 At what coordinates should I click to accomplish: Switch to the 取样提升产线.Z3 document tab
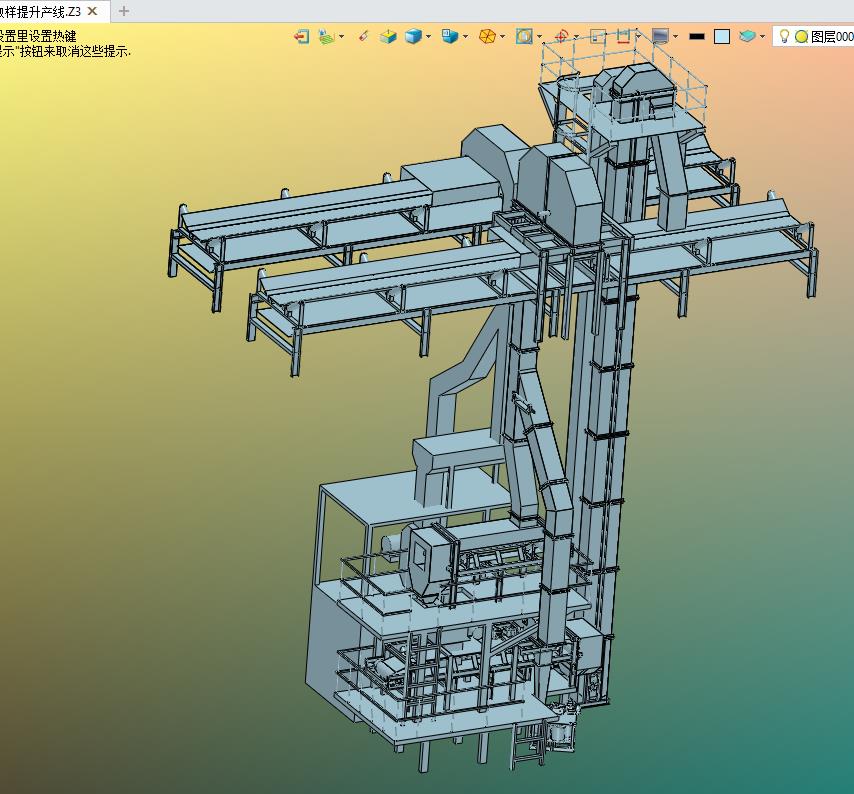40,11
